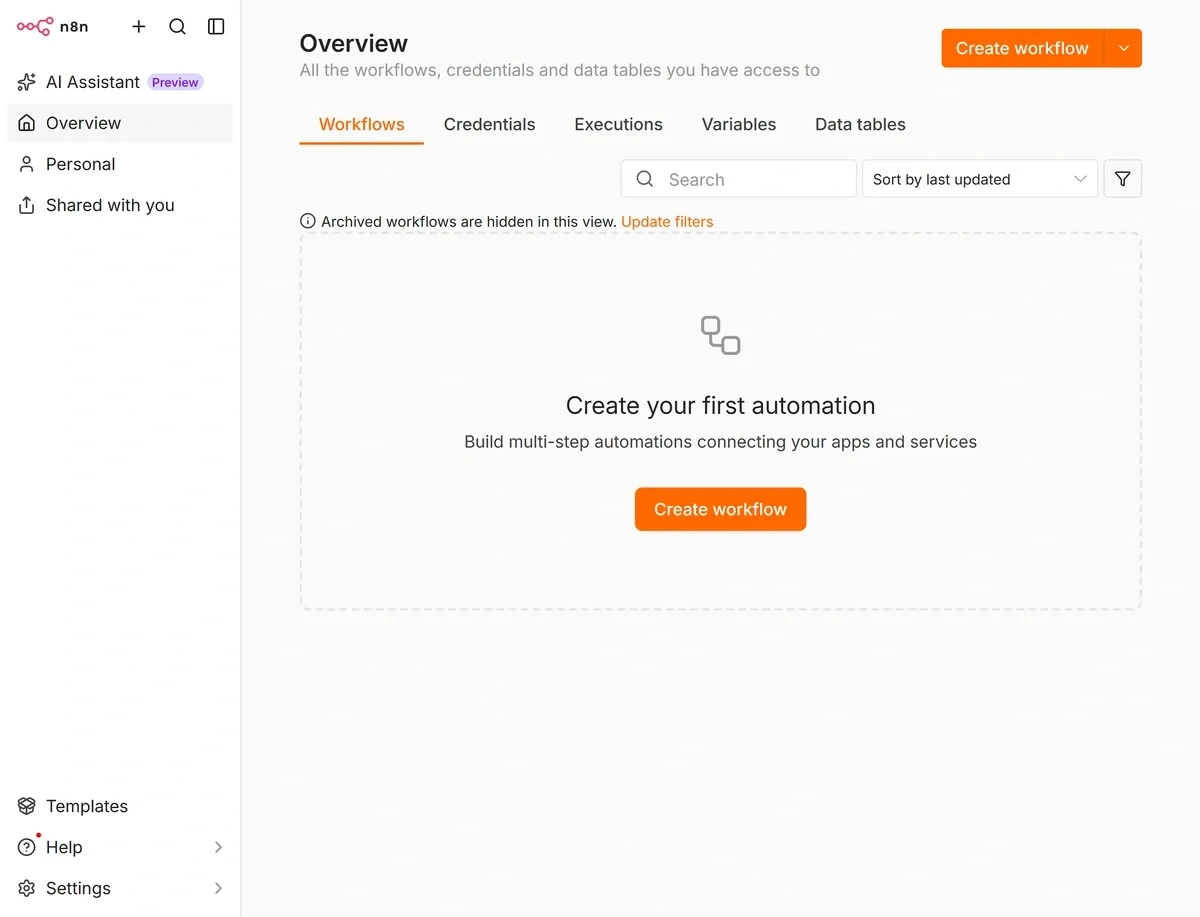The image size is (1200, 917).
Task: Open the Sort by last updated dropdown
Action: point(980,179)
